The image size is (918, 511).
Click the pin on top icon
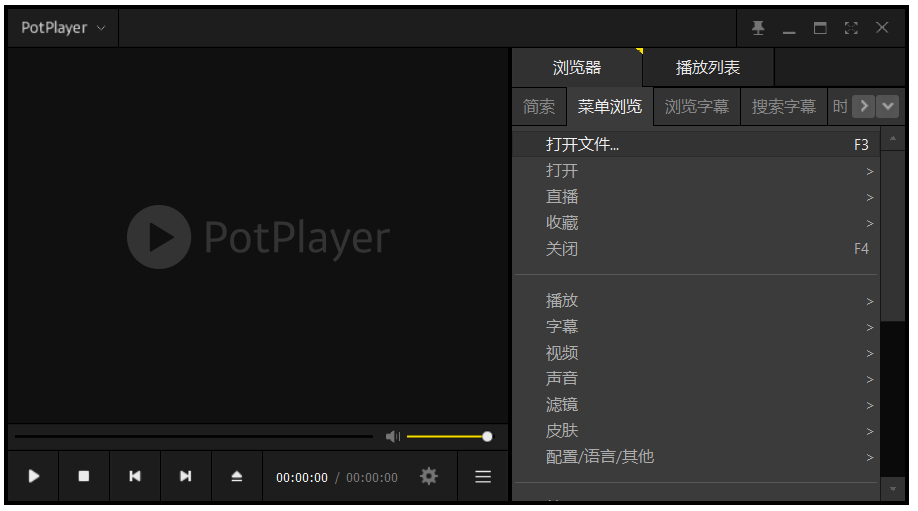coord(758,28)
